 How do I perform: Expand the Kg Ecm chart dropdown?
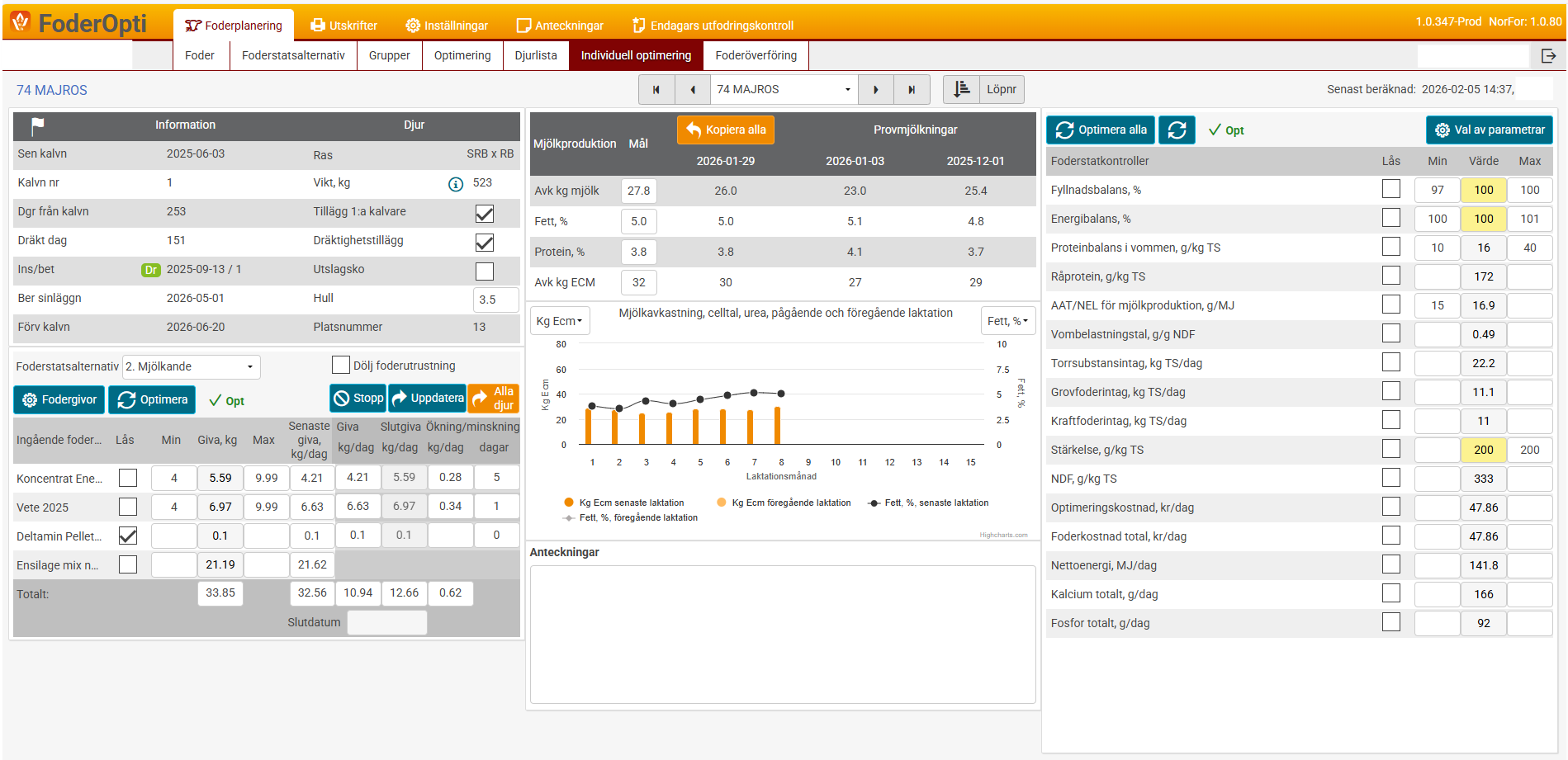[x=559, y=321]
